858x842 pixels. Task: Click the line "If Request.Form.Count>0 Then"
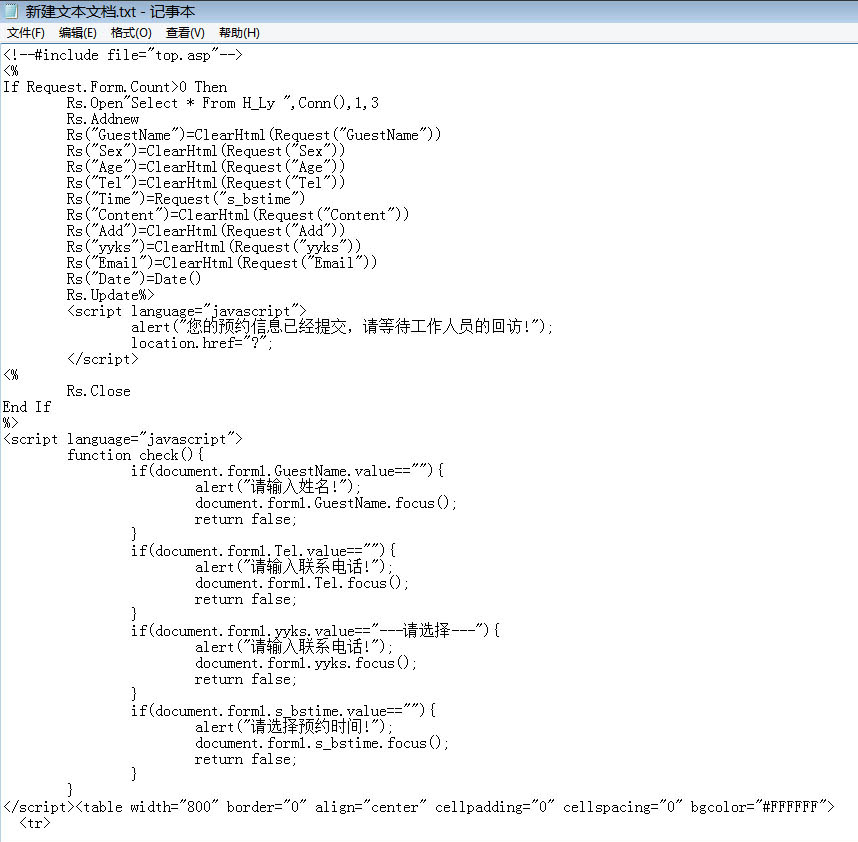click(115, 87)
